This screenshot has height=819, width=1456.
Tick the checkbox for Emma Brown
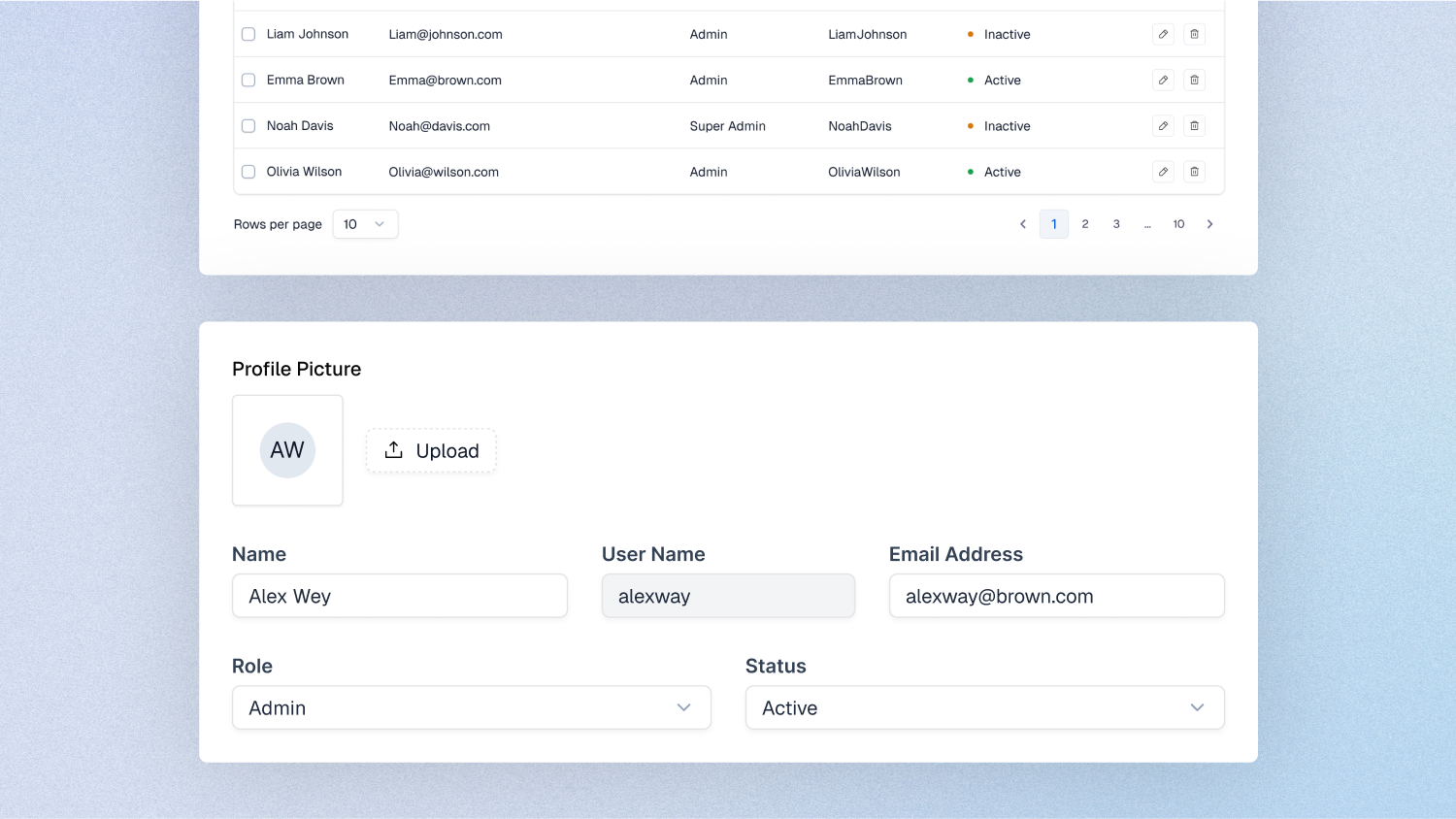(x=248, y=80)
